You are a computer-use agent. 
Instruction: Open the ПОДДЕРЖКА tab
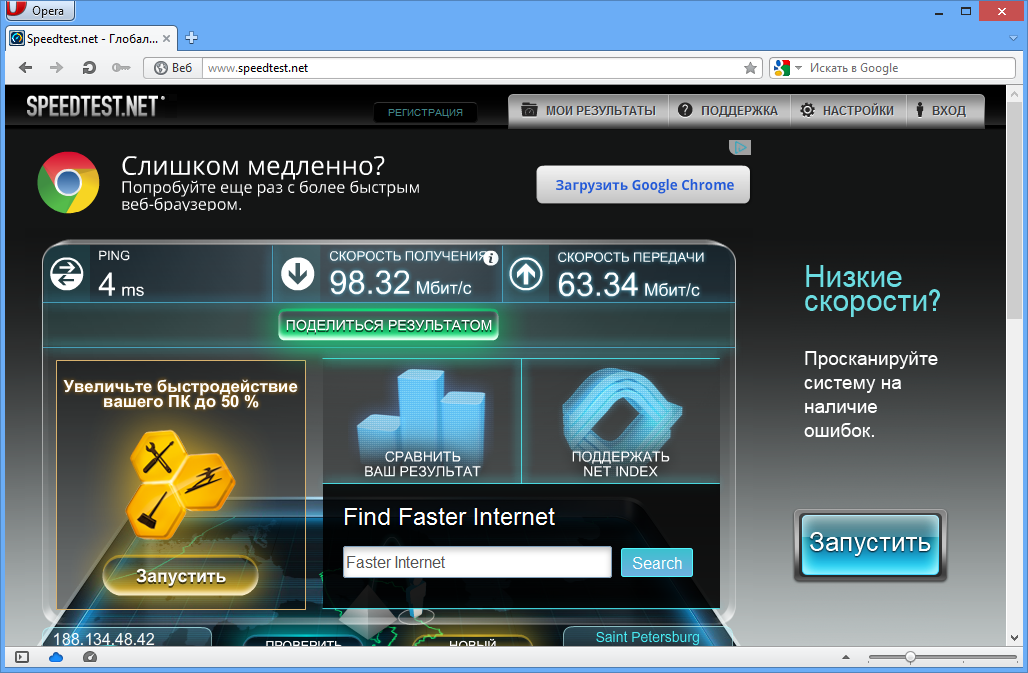[728, 111]
